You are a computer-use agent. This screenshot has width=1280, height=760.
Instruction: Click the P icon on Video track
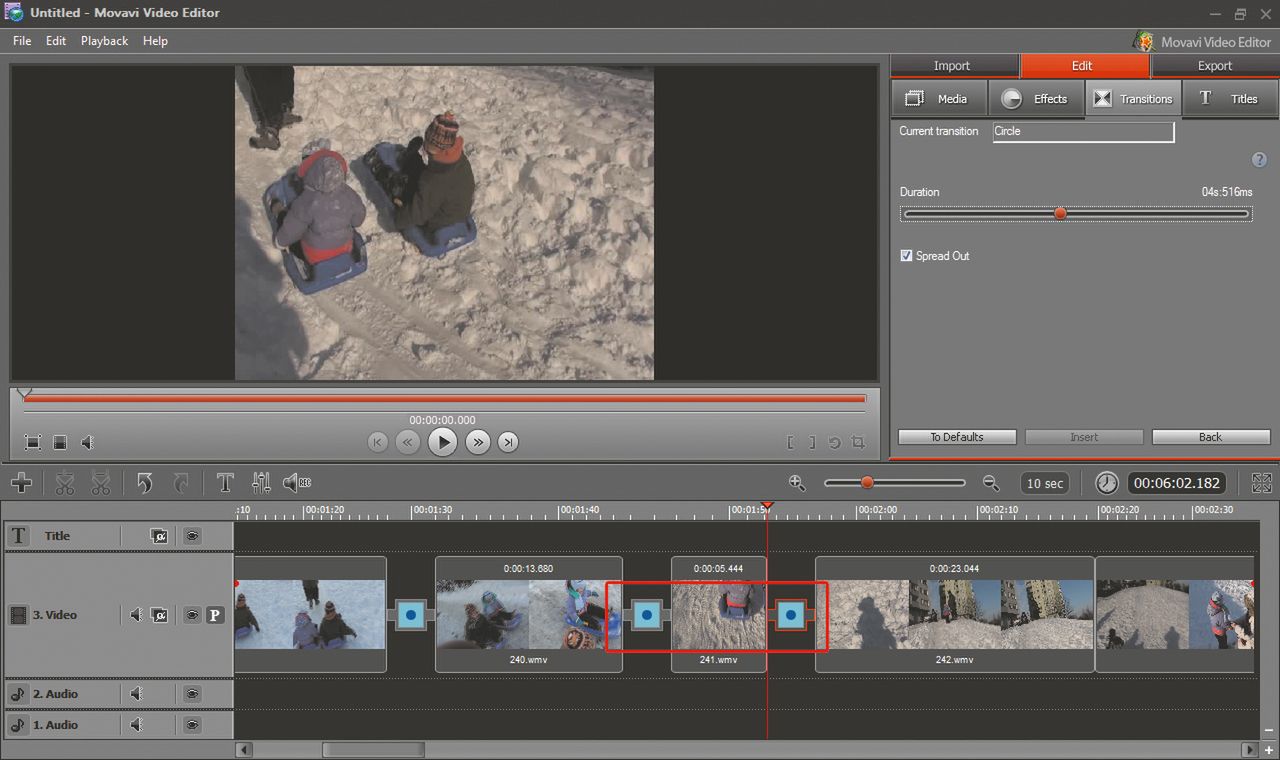point(214,615)
